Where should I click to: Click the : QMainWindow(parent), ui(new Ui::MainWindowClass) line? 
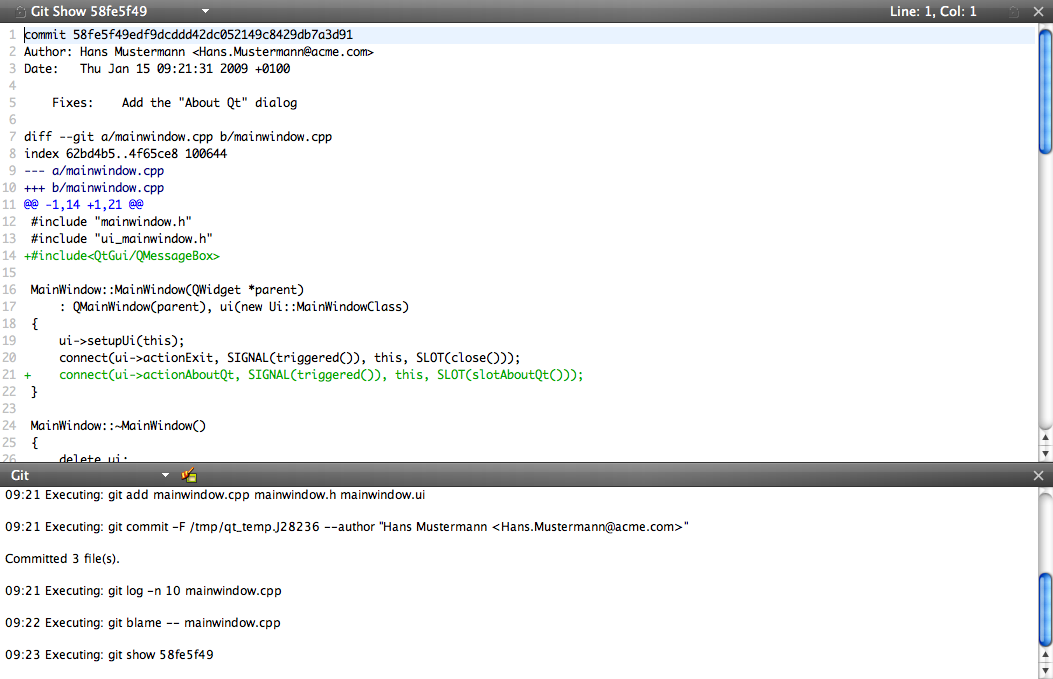(234, 307)
